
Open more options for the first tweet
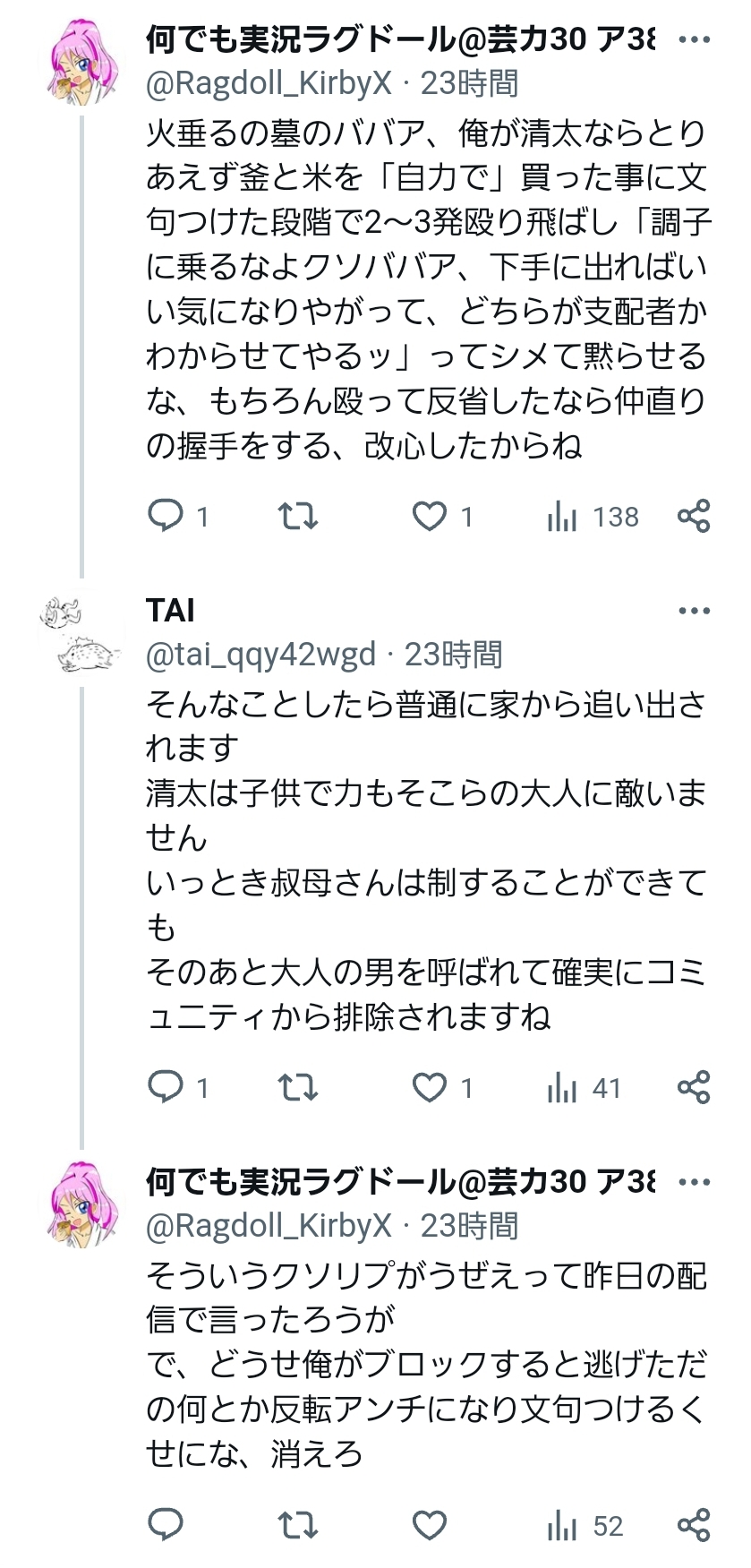[x=694, y=40]
